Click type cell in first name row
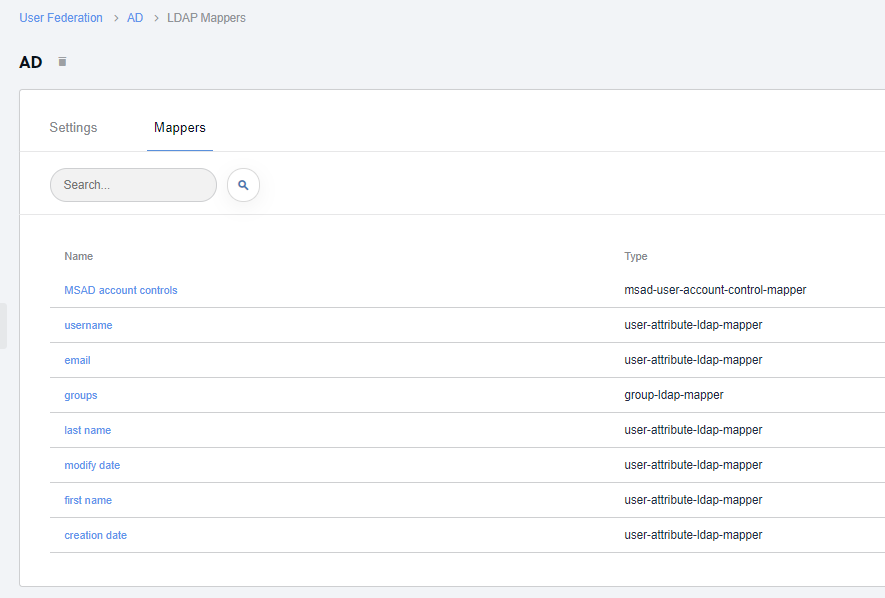 pos(693,500)
